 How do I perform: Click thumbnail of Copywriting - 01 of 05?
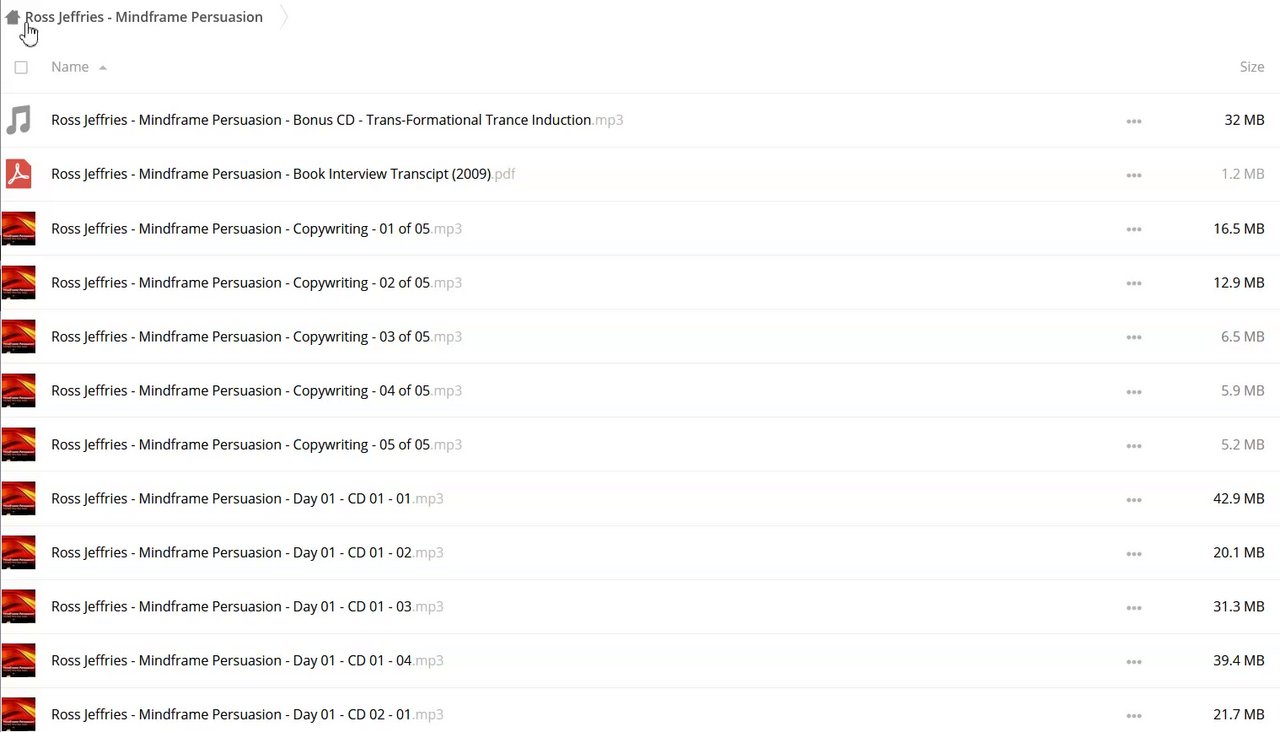(x=19, y=228)
